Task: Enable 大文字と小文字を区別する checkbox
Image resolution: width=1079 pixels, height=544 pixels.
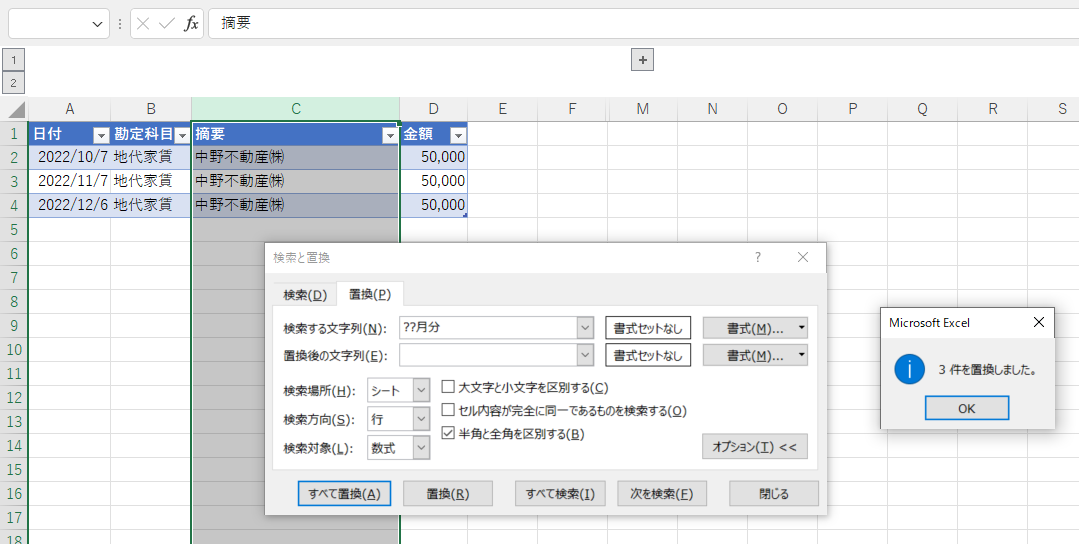Action: (449, 387)
